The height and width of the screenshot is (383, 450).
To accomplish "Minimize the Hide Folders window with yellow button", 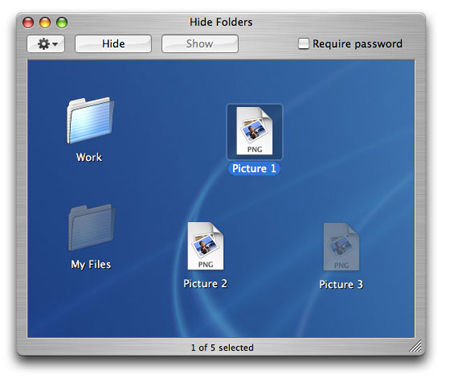I will pos(45,22).
